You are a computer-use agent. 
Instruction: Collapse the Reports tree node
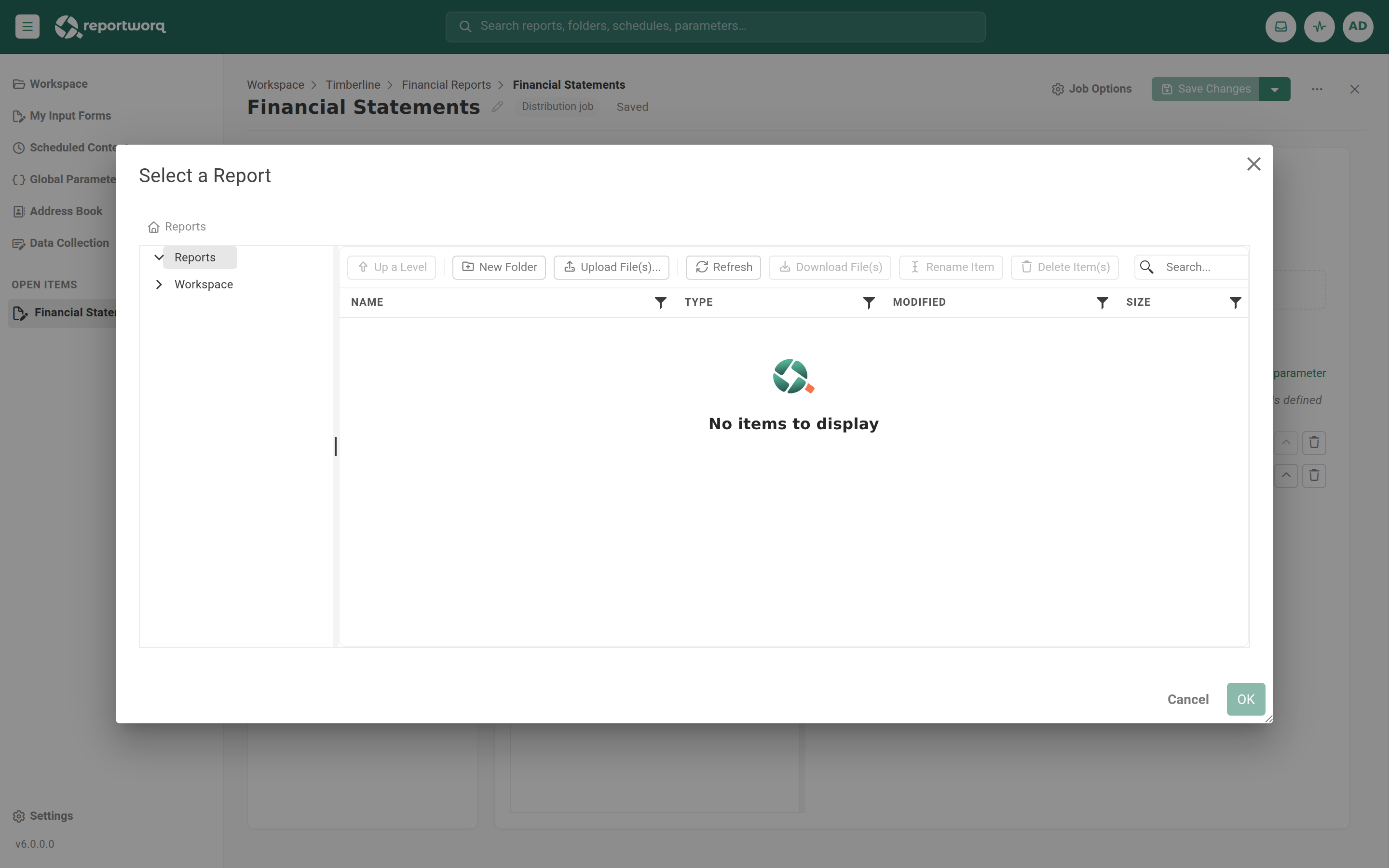pyautogui.click(x=159, y=257)
